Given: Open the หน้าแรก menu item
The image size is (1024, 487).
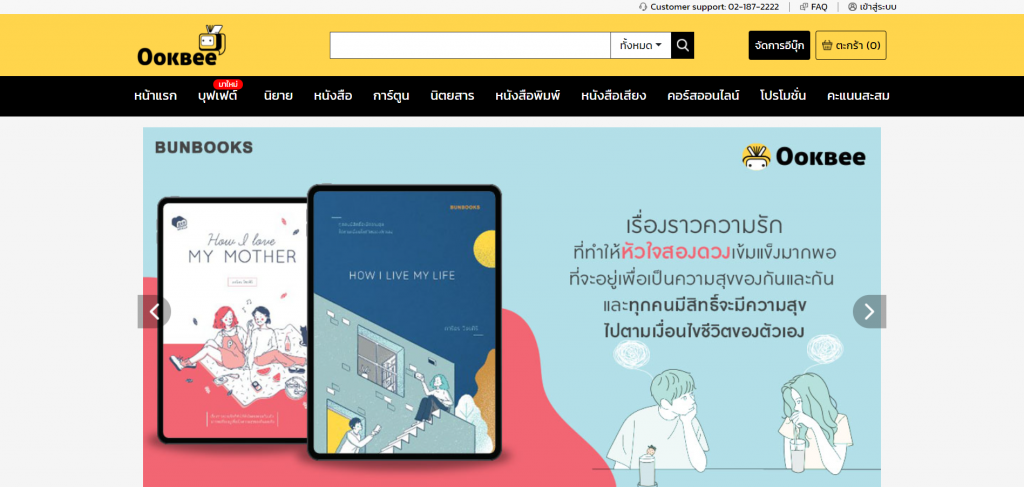Looking at the screenshot, I should pyautogui.click(x=155, y=96).
